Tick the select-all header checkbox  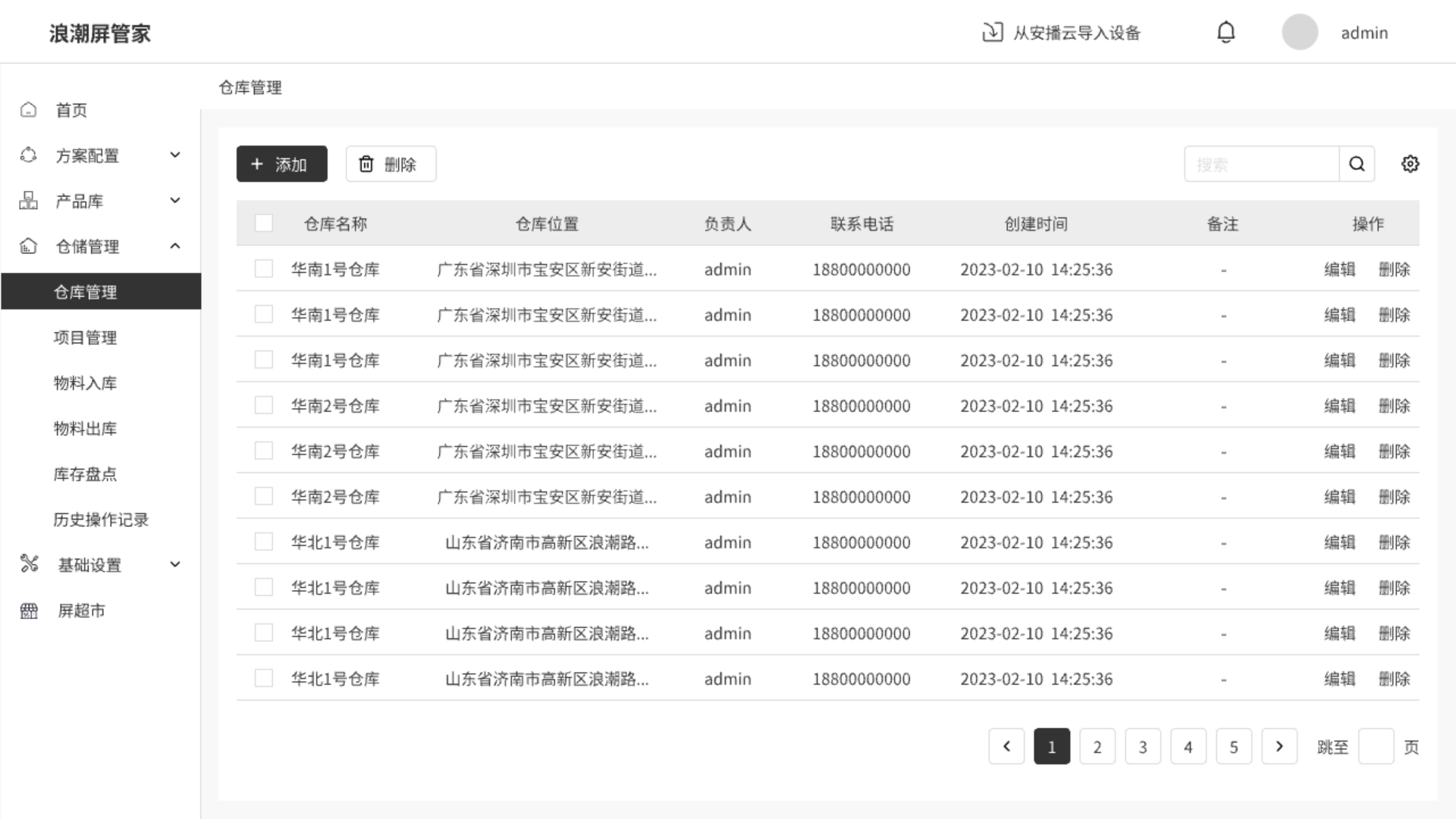[x=264, y=223]
